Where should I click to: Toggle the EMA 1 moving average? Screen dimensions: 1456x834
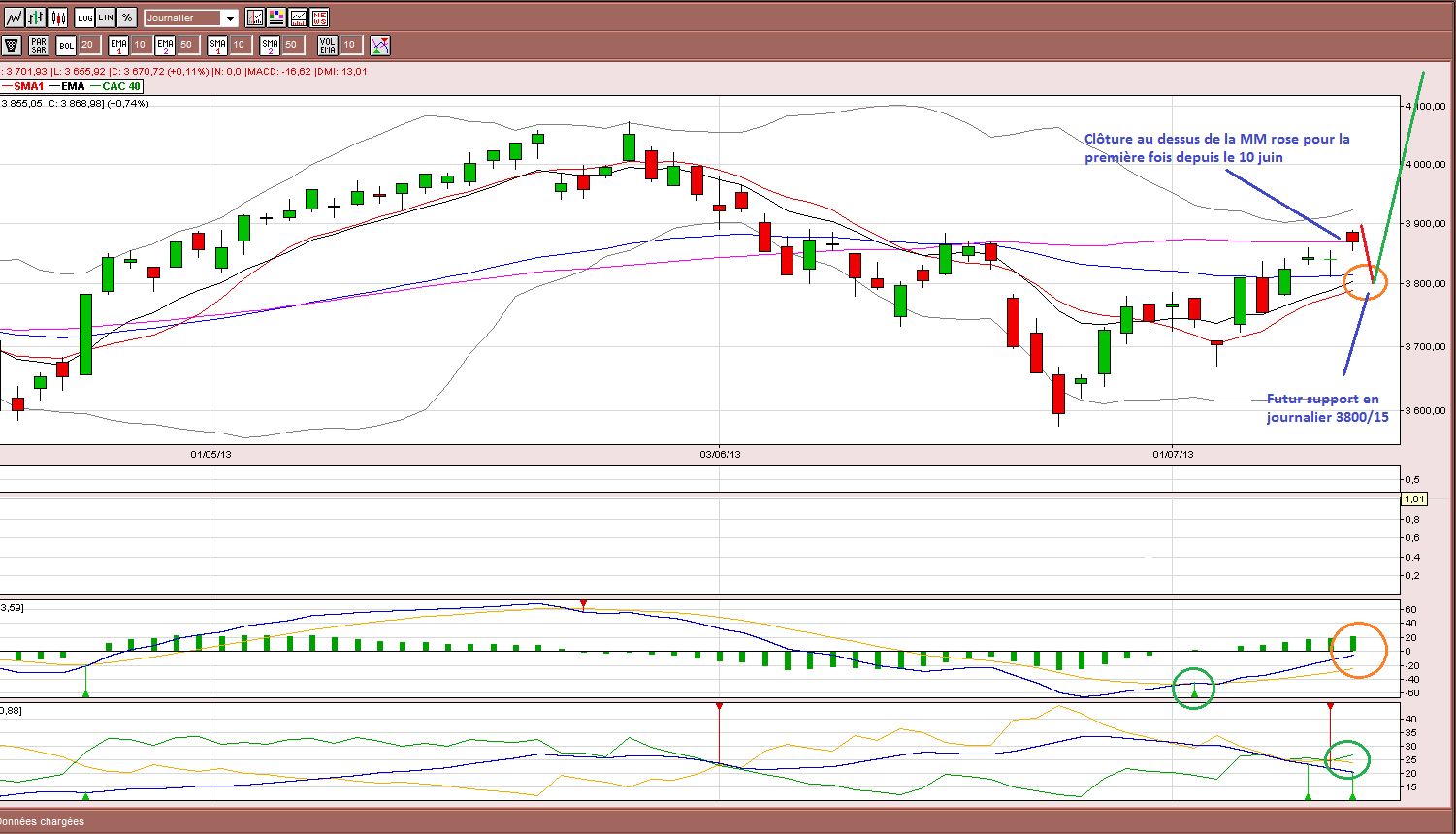point(118,45)
